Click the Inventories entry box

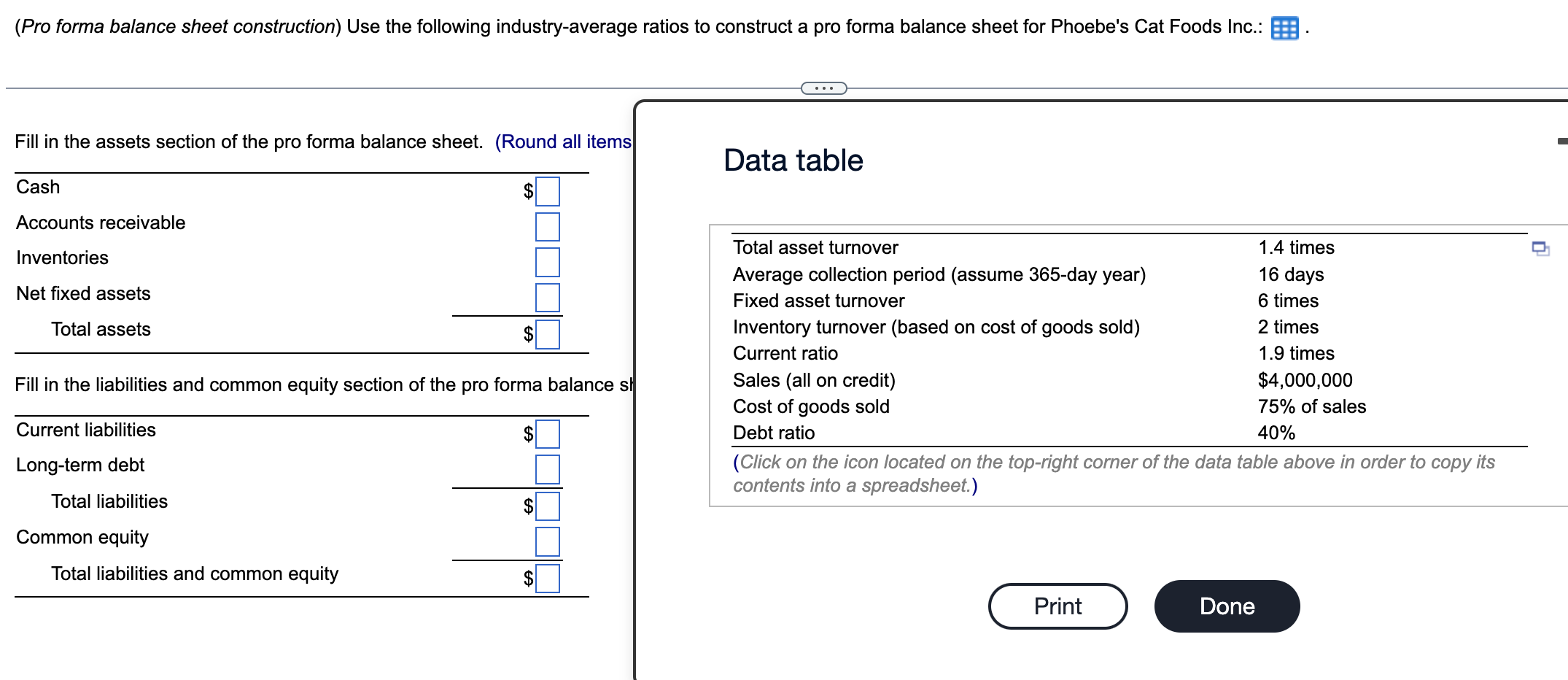547,262
